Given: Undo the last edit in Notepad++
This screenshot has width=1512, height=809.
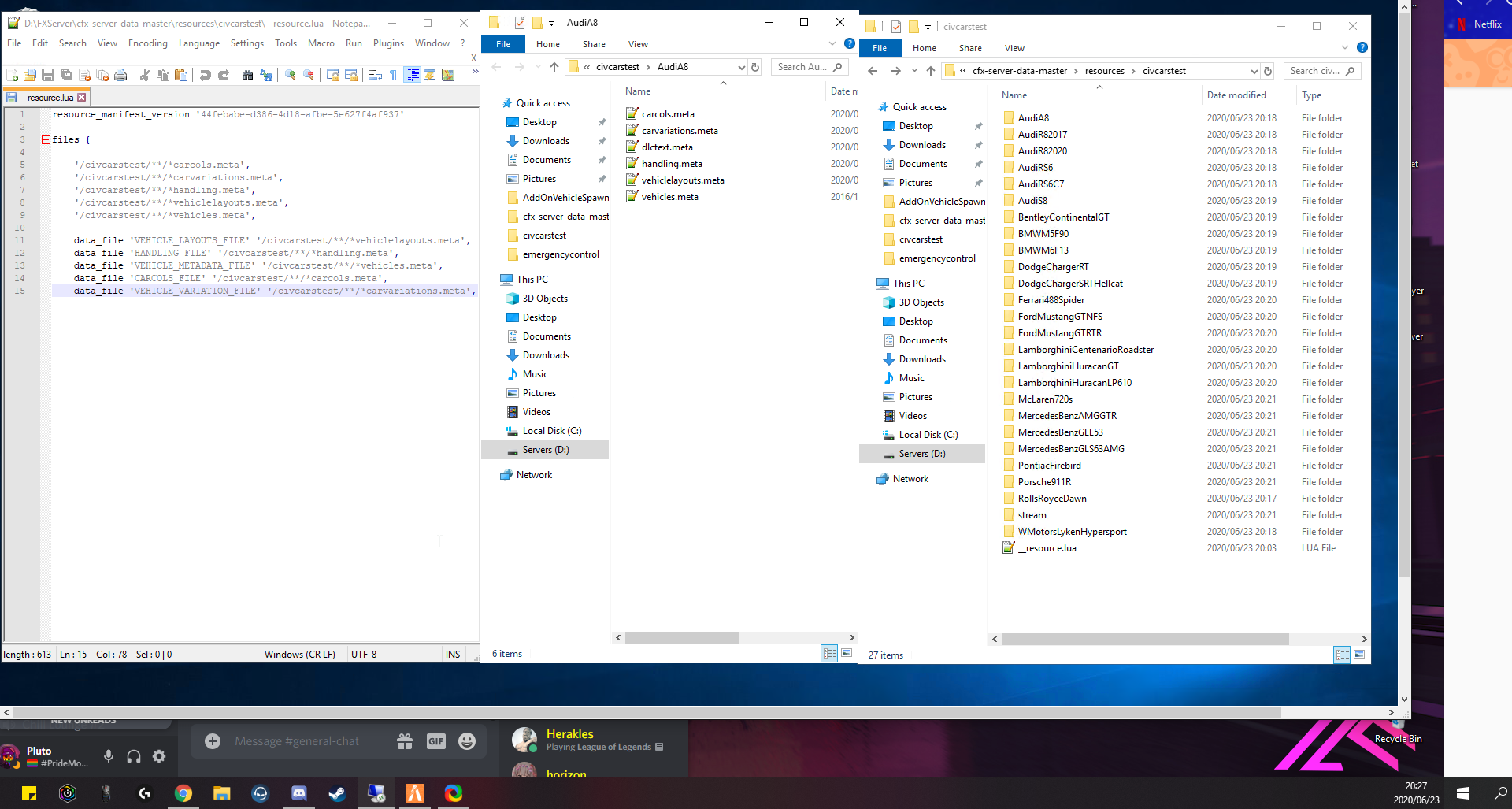Looking at the screenshot, I should pyautogui.click(x=206, y=75).
